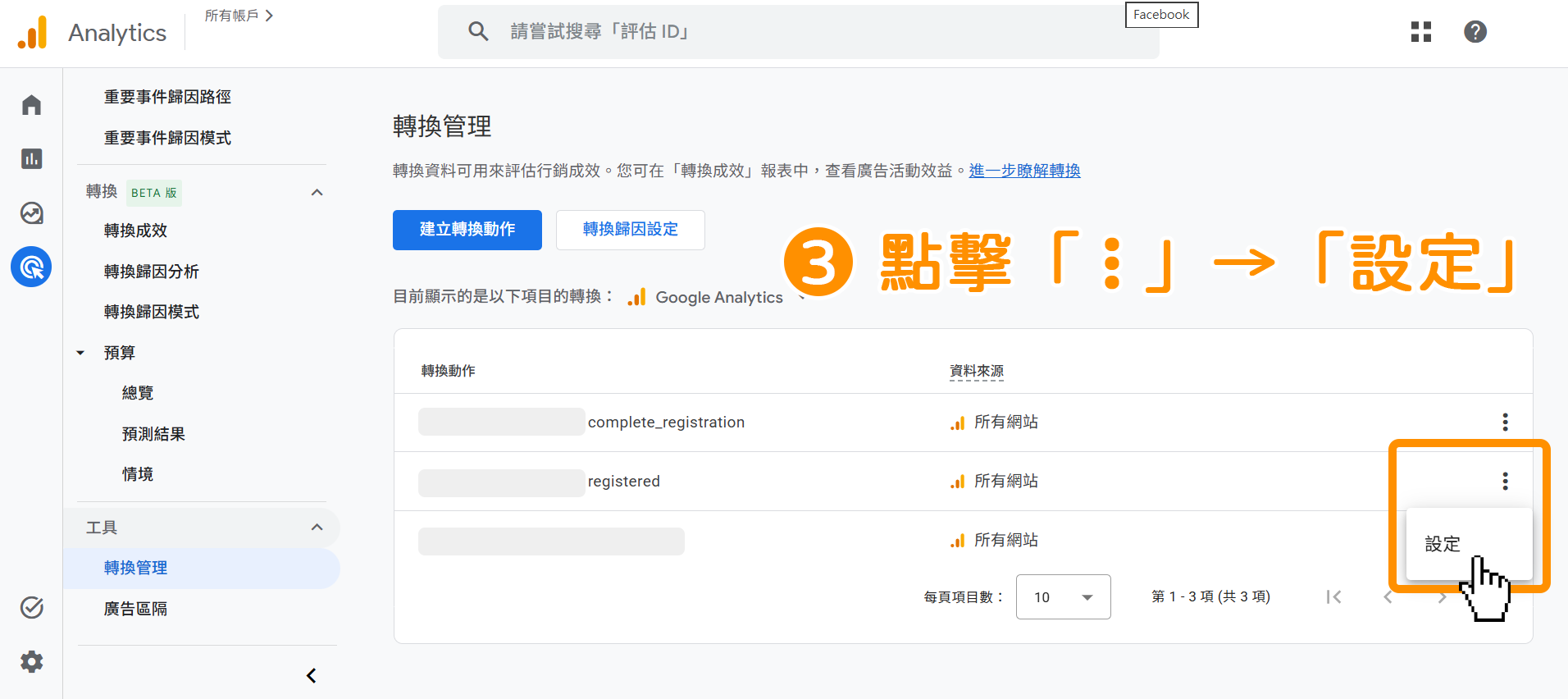Open 總覽 under 預算
1568x699 pixels.
point(138,393)
